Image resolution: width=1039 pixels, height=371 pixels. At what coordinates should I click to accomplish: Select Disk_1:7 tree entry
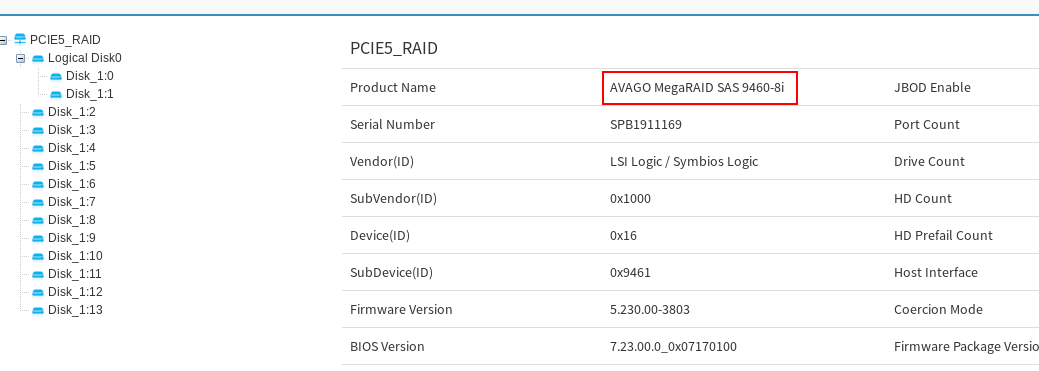[72, 201]
